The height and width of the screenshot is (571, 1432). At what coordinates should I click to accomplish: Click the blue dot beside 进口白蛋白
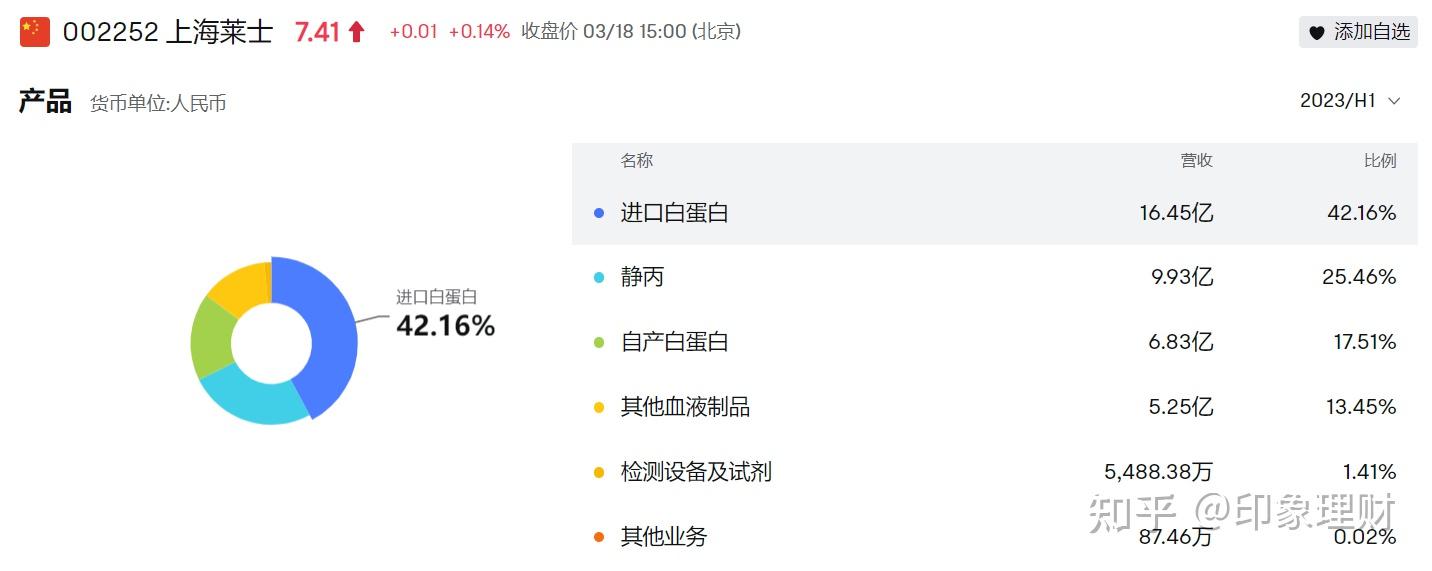599,213
